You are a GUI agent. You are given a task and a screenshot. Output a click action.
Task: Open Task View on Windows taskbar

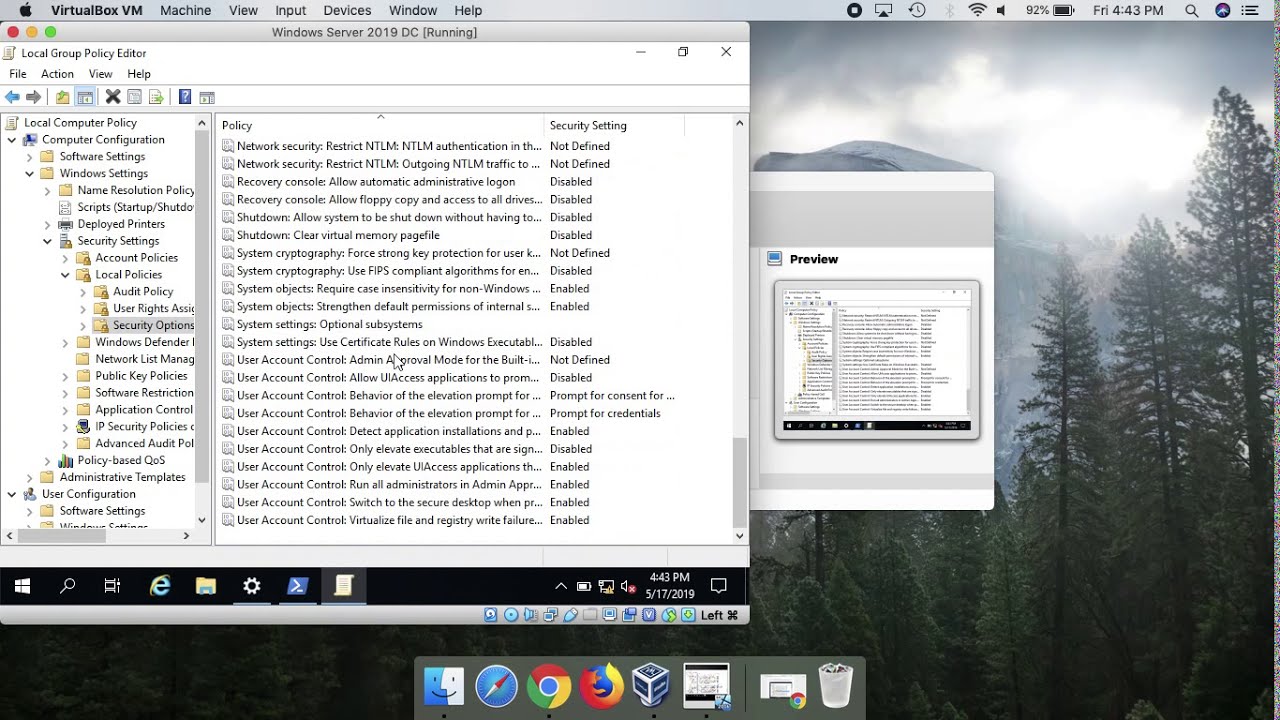pos(112,586)
